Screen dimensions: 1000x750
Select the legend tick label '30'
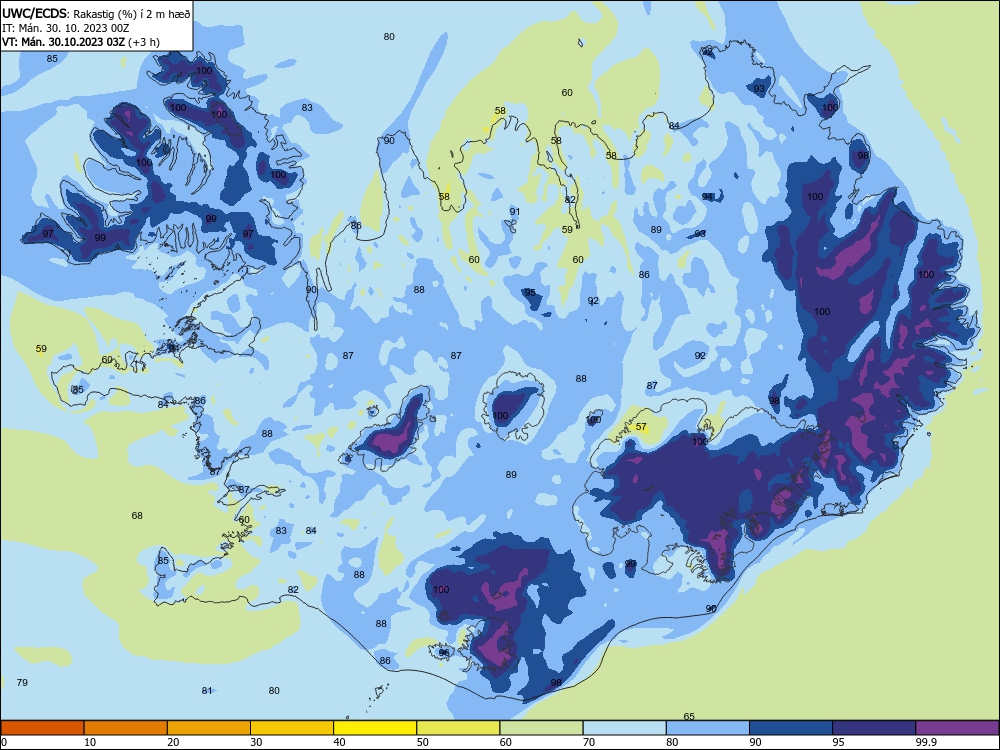256,742
